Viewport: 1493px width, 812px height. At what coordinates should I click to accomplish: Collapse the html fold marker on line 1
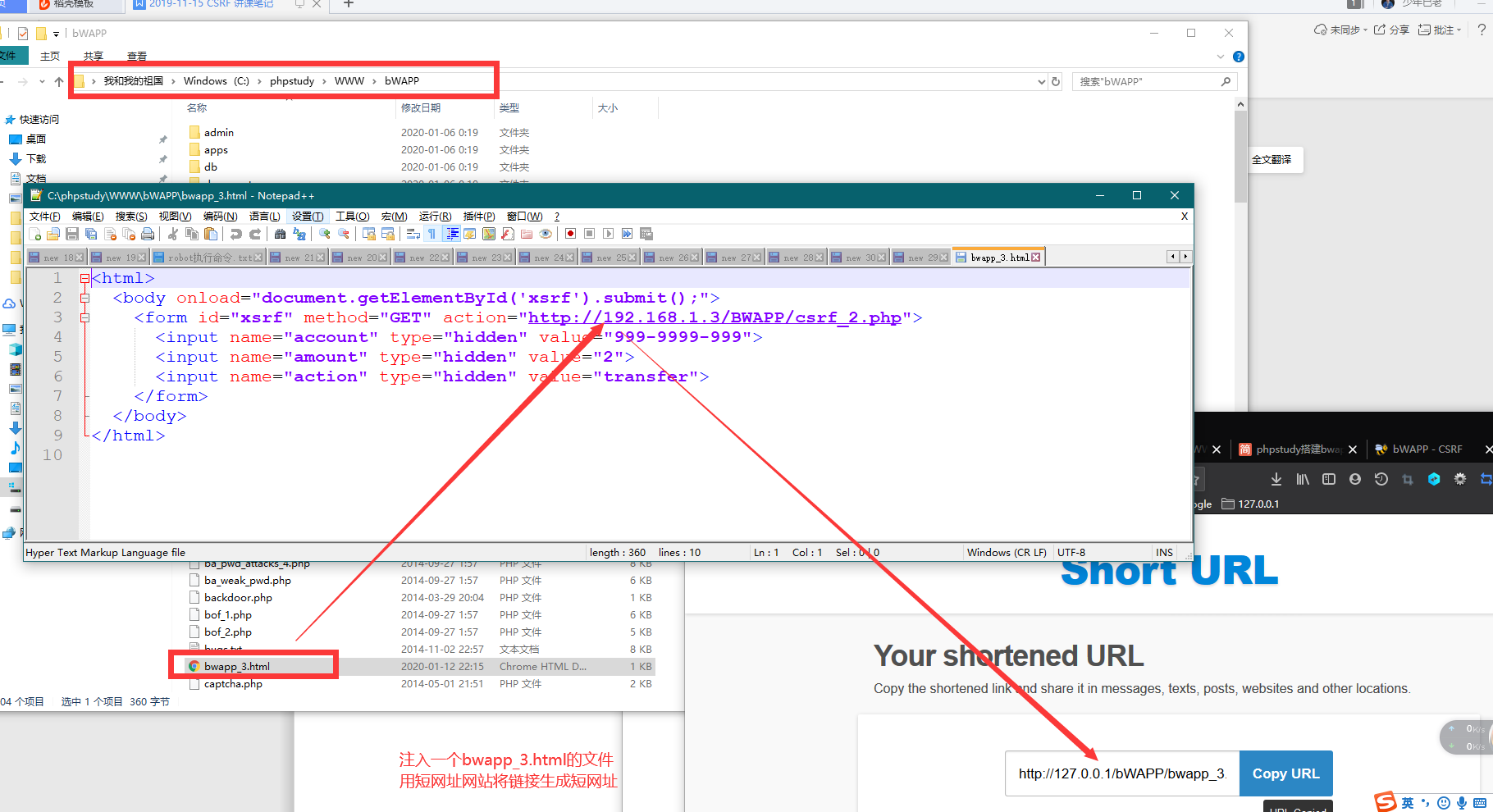(x=84, y=279)
